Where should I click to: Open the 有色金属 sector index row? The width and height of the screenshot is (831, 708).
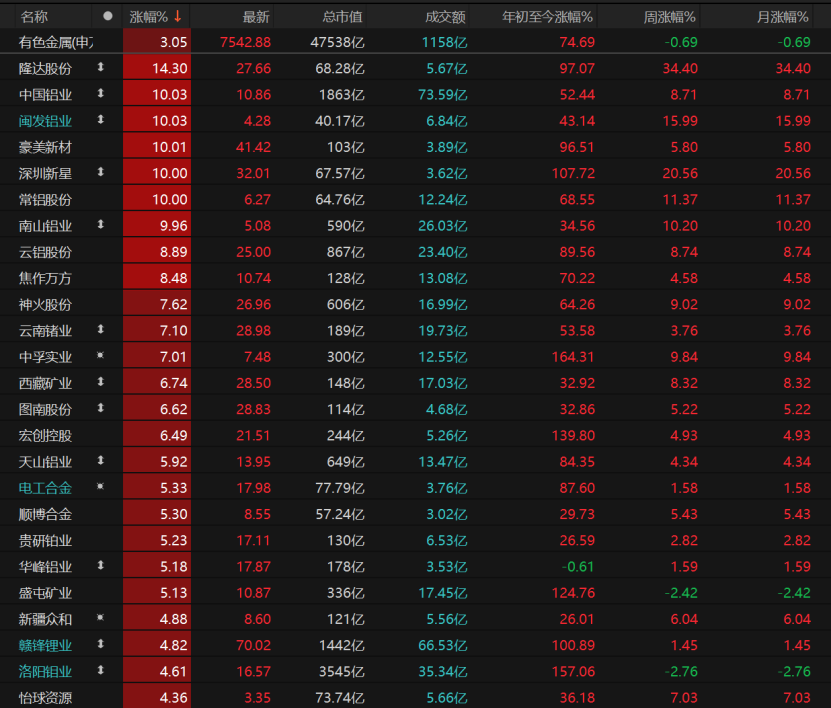55,42
